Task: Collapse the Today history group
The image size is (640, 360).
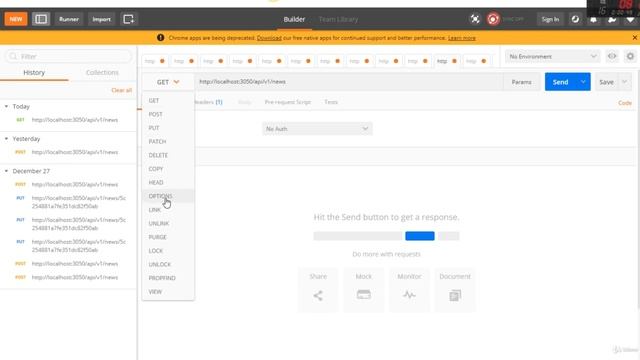Action: [x=7, y=107]
